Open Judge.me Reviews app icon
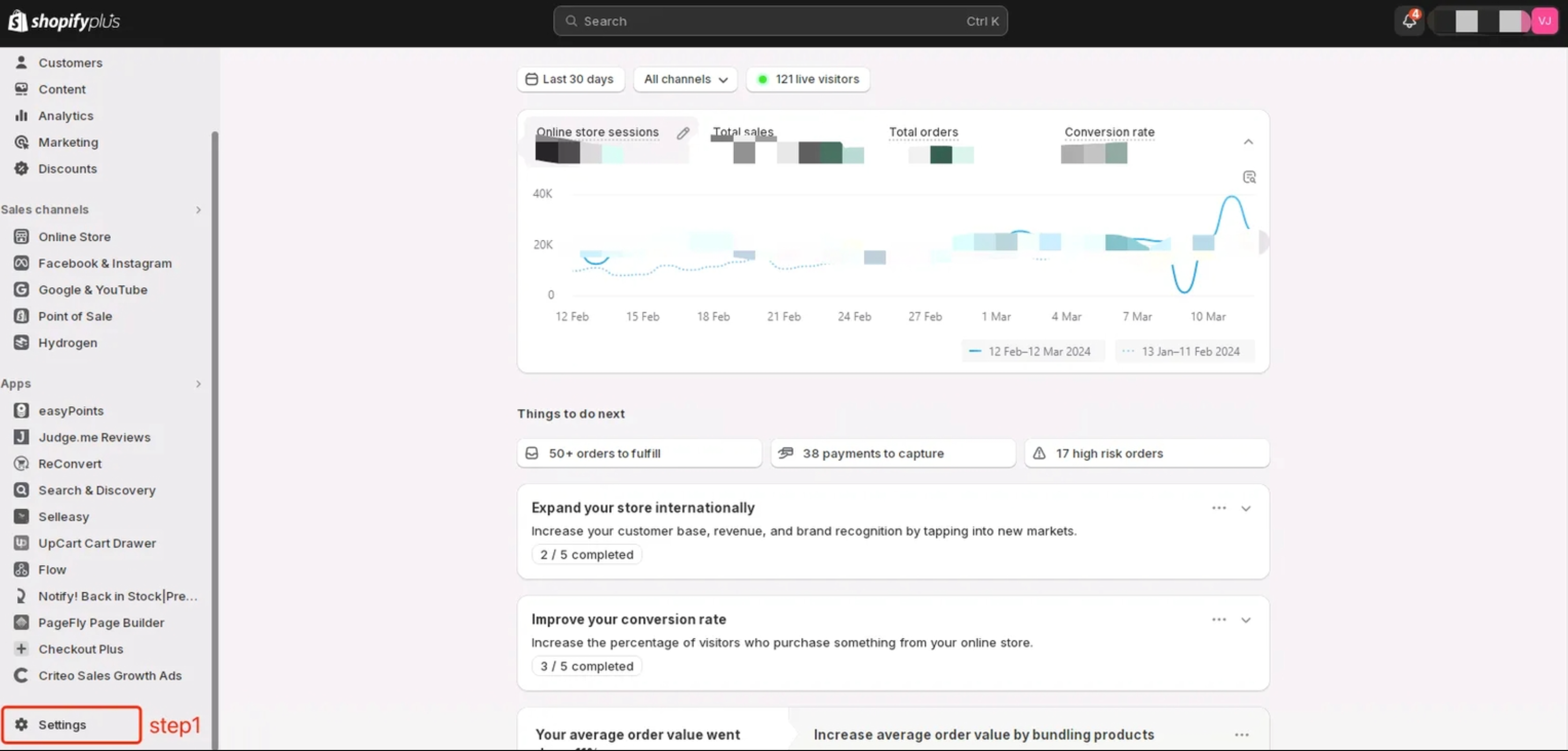Viewport: 1568px width, 751px height. point(21,437)
